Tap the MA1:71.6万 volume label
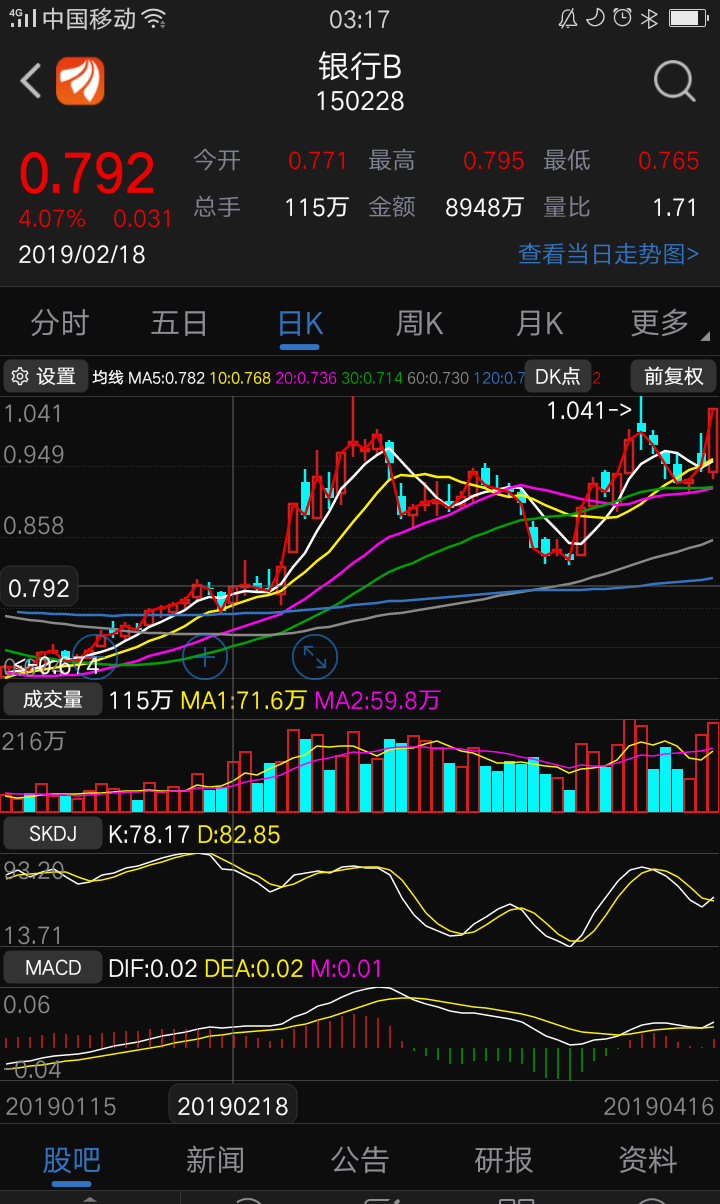This screenshot has height=1204, width=720. (243, 700)
